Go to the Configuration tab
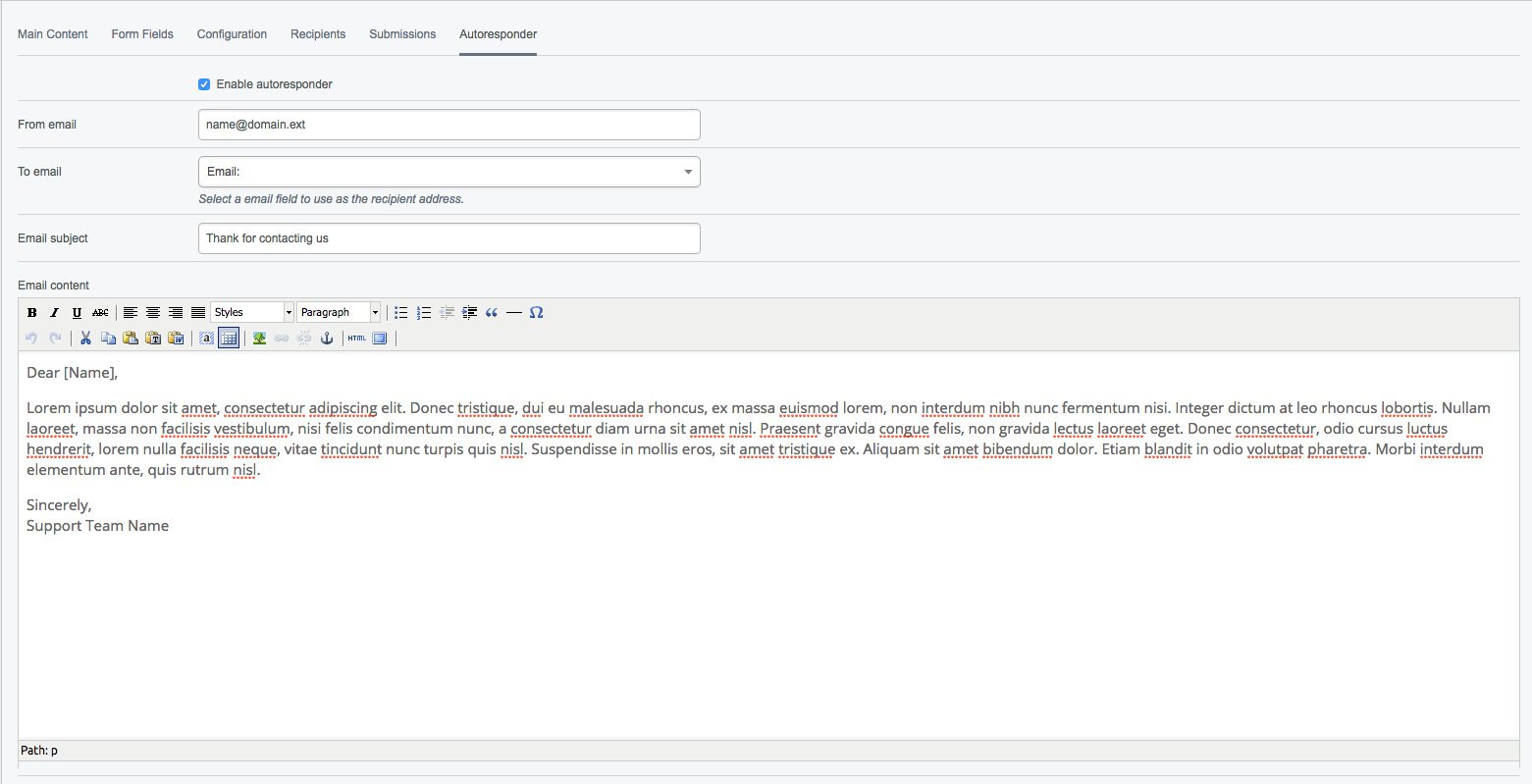 coord(232,34)
